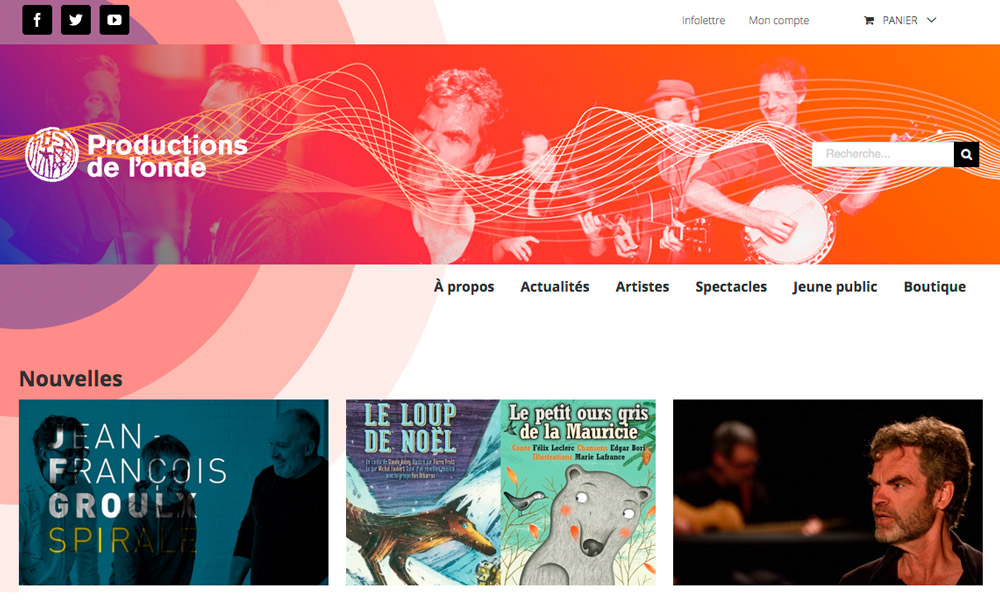The width and height of the screenshot is (1000, 600).
Task: Click the Productions de l'onde logo
Action: (x=136, y=154)
